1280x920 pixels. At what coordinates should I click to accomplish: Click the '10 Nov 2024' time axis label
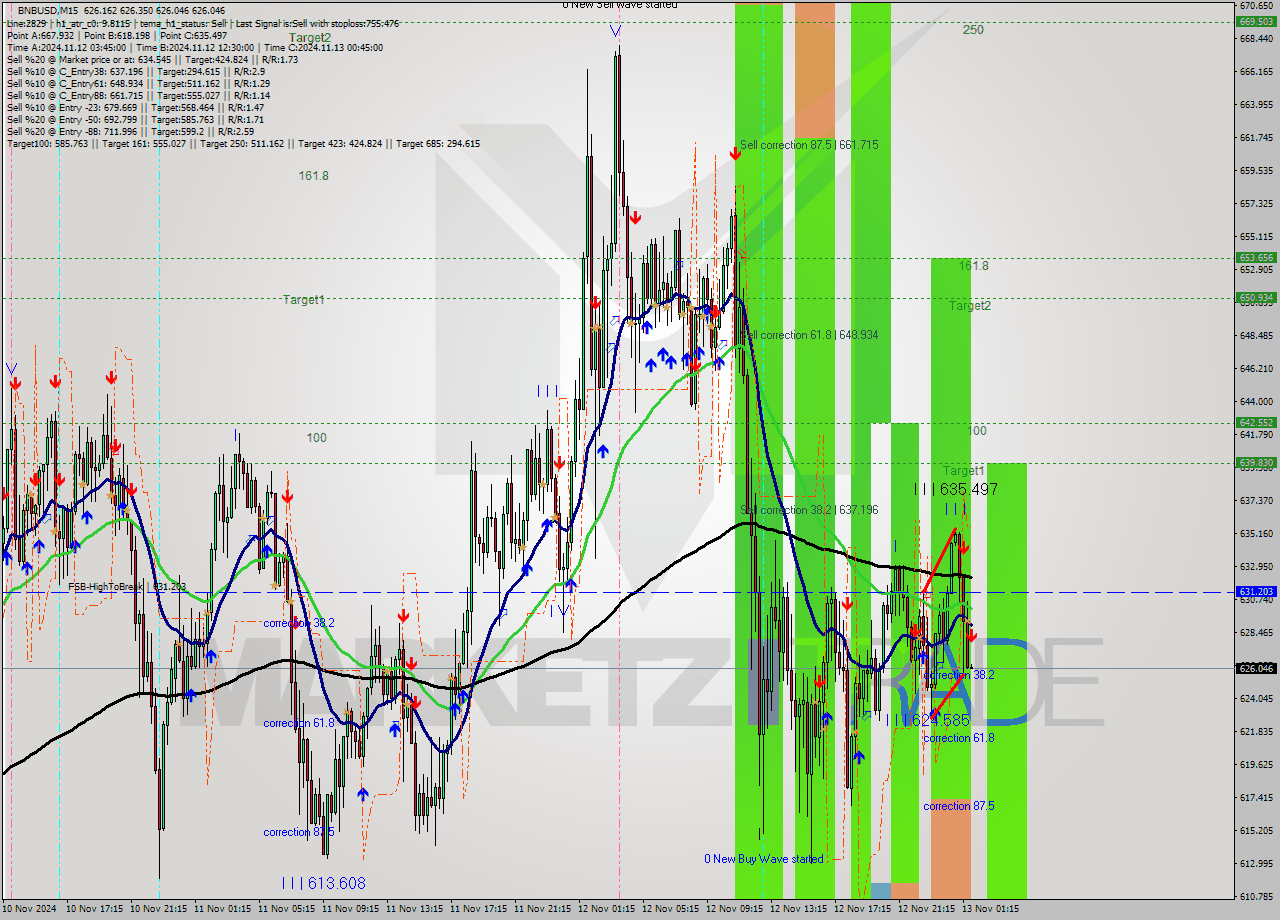[x=31, y=909]
